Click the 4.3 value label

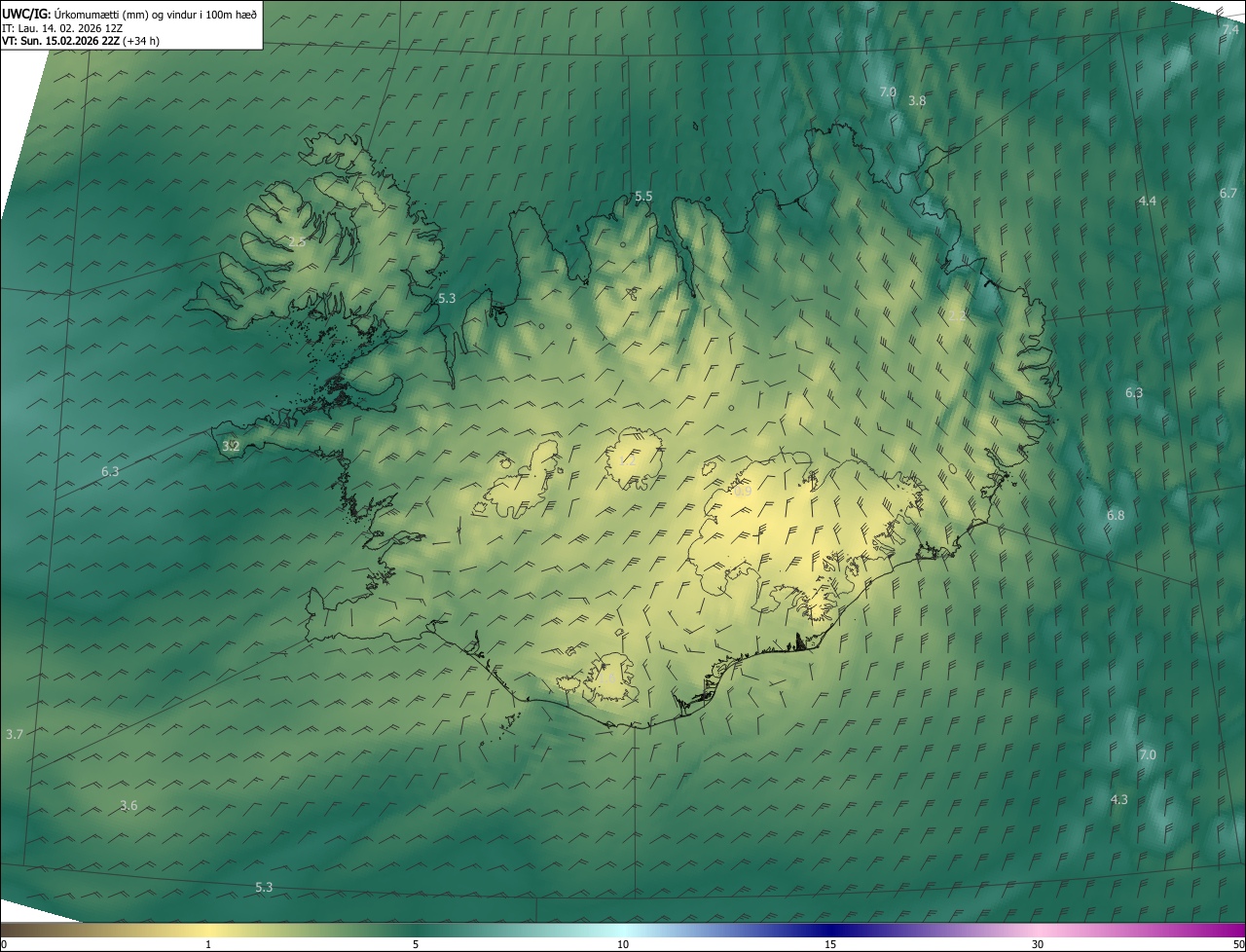[1119, 800]
